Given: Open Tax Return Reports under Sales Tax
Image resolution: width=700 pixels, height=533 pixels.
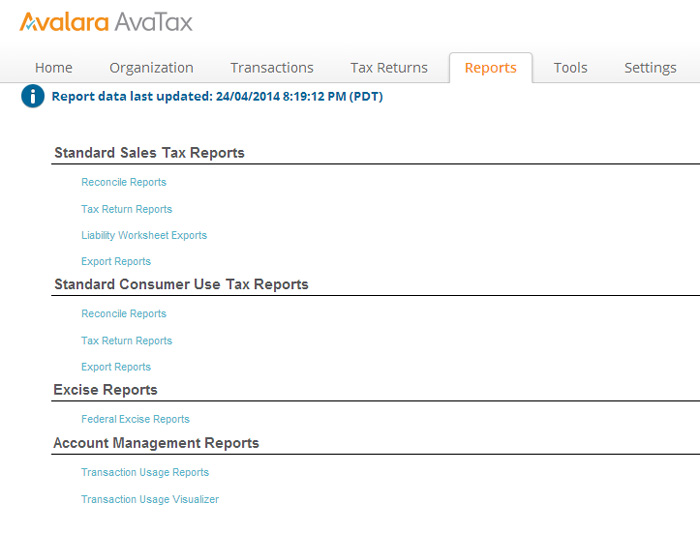Looking at the screenshot, I should point(127,209).
